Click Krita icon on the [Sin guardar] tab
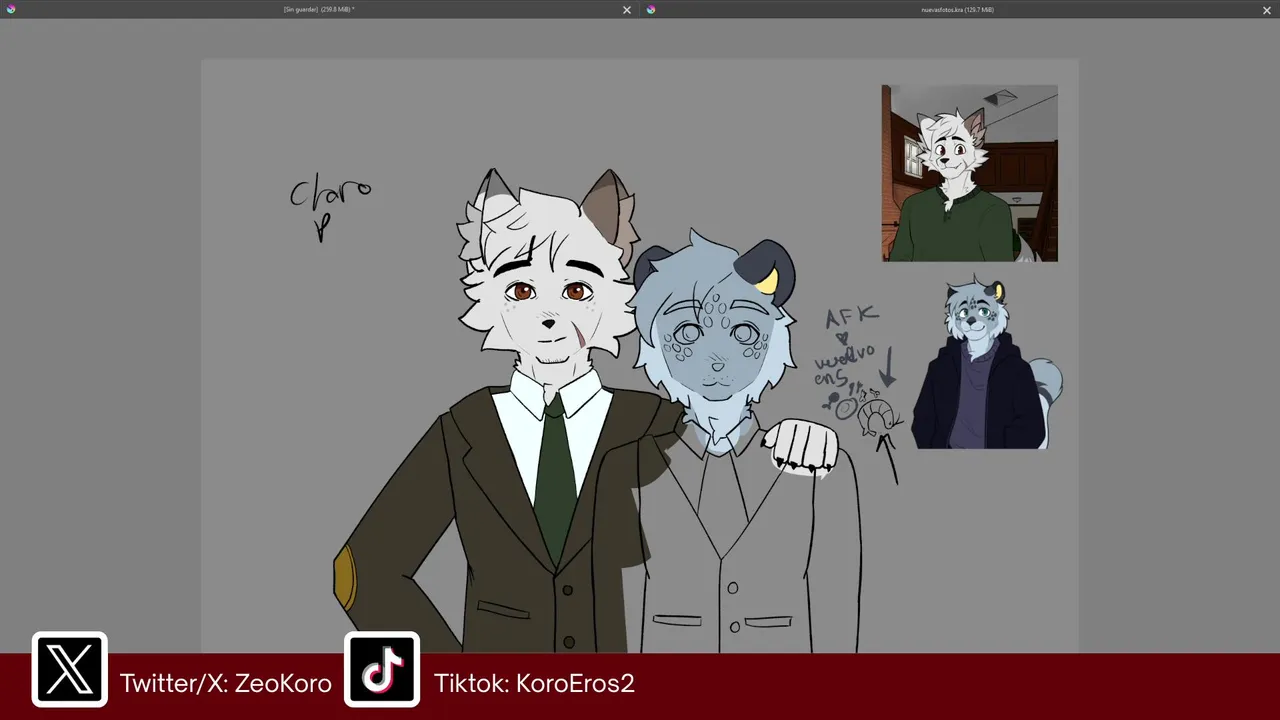Image resolution: width=1280 pixels, height=720 pixels. [x=11, y=9]
